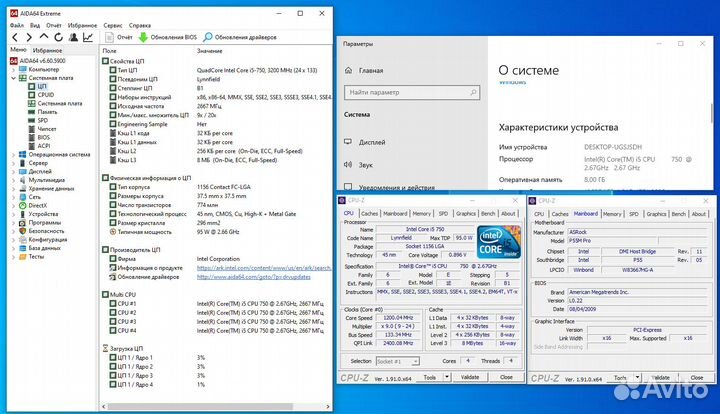The width and height of the screenshot is (720, 414).
Task: Click Главная home icon in Параметры
Action: pyautogui.click(x=349, y=70)
